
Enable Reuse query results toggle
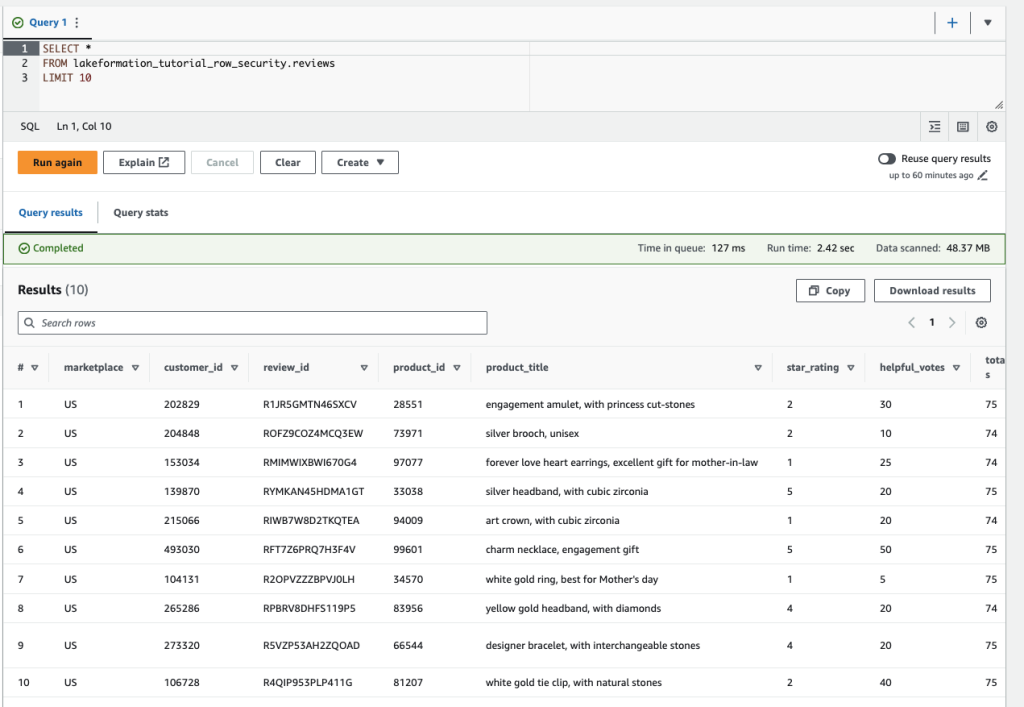886,159
